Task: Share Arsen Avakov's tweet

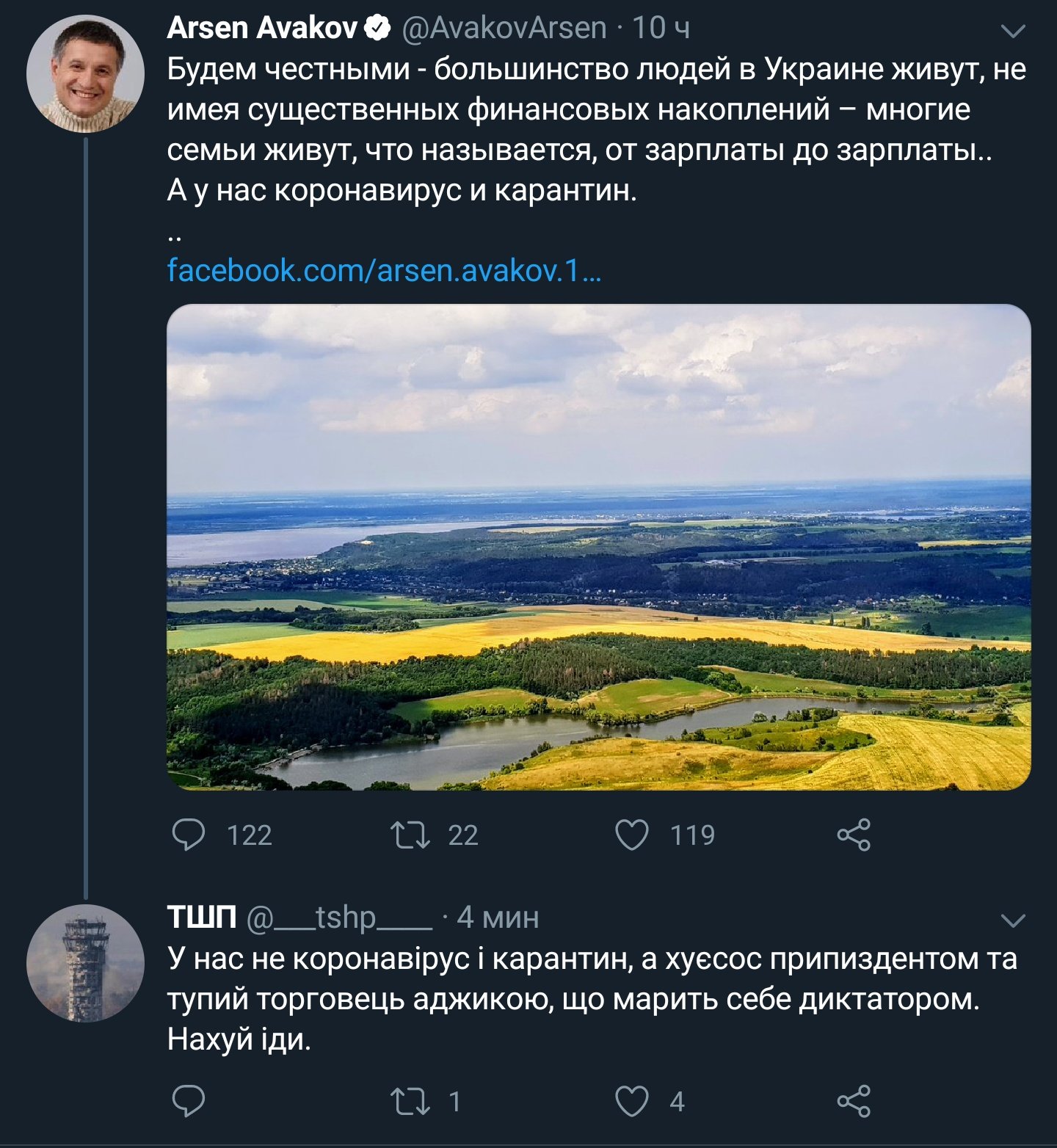Action: (854, 835)
